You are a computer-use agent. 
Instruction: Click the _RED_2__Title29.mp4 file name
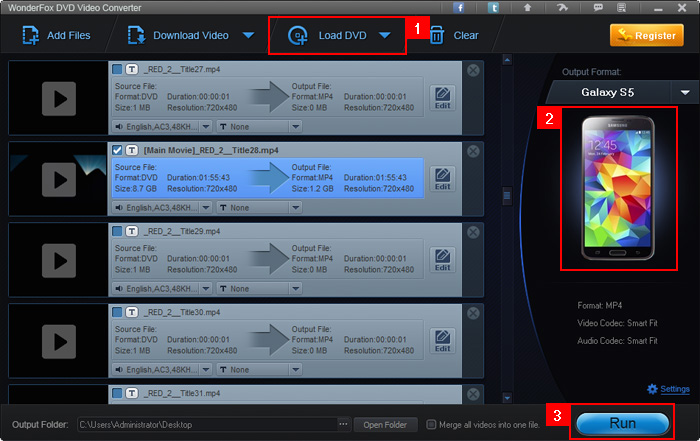click(182, 231)
